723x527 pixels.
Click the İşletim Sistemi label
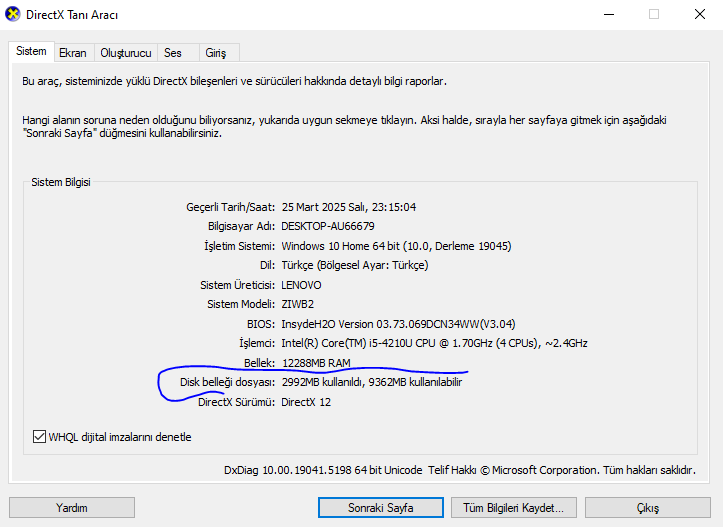(x=239, y=246)
